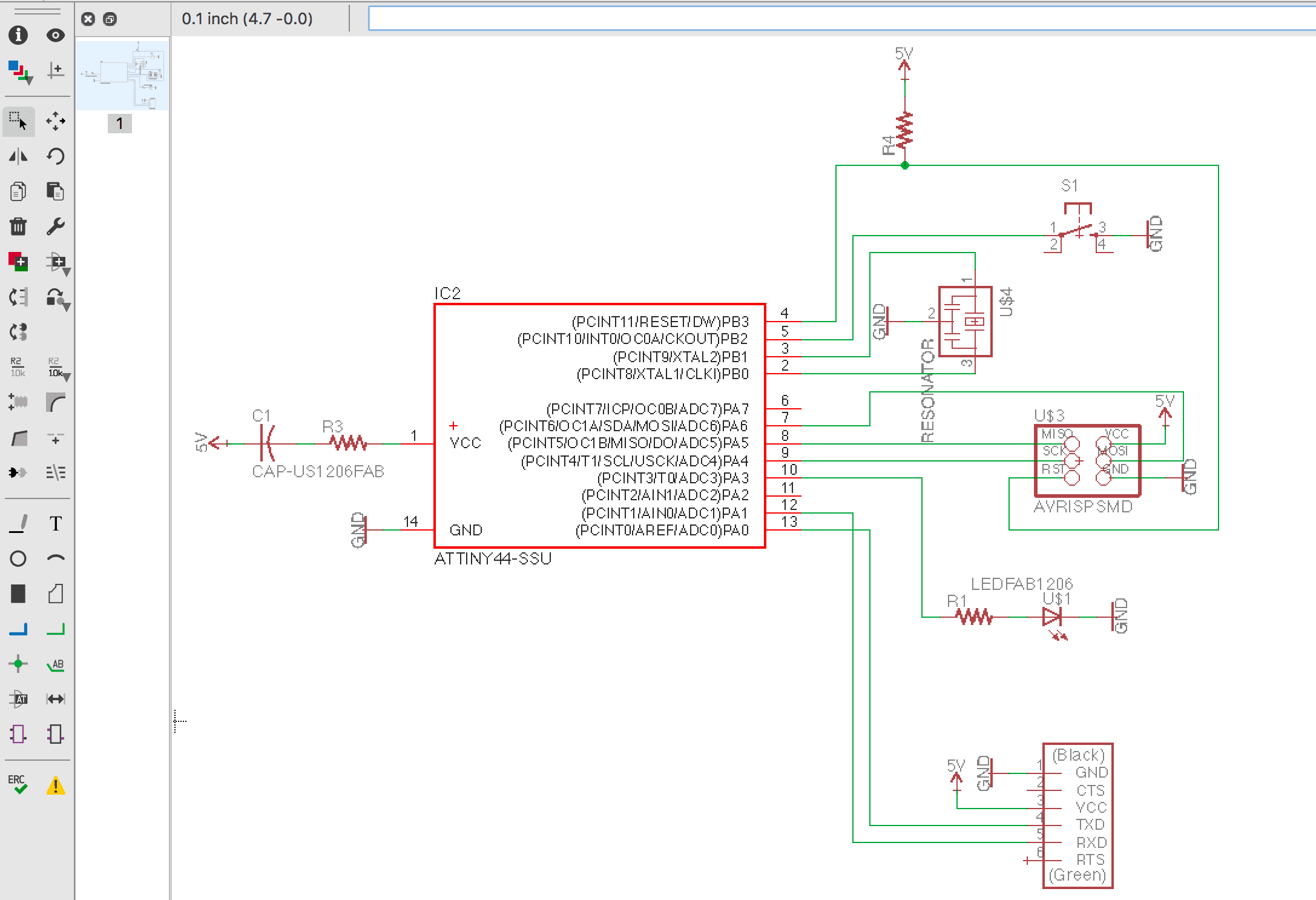This screenshot has height=900, width=1316.
Task: Select the Rotate tool
Action: [55, 157]
